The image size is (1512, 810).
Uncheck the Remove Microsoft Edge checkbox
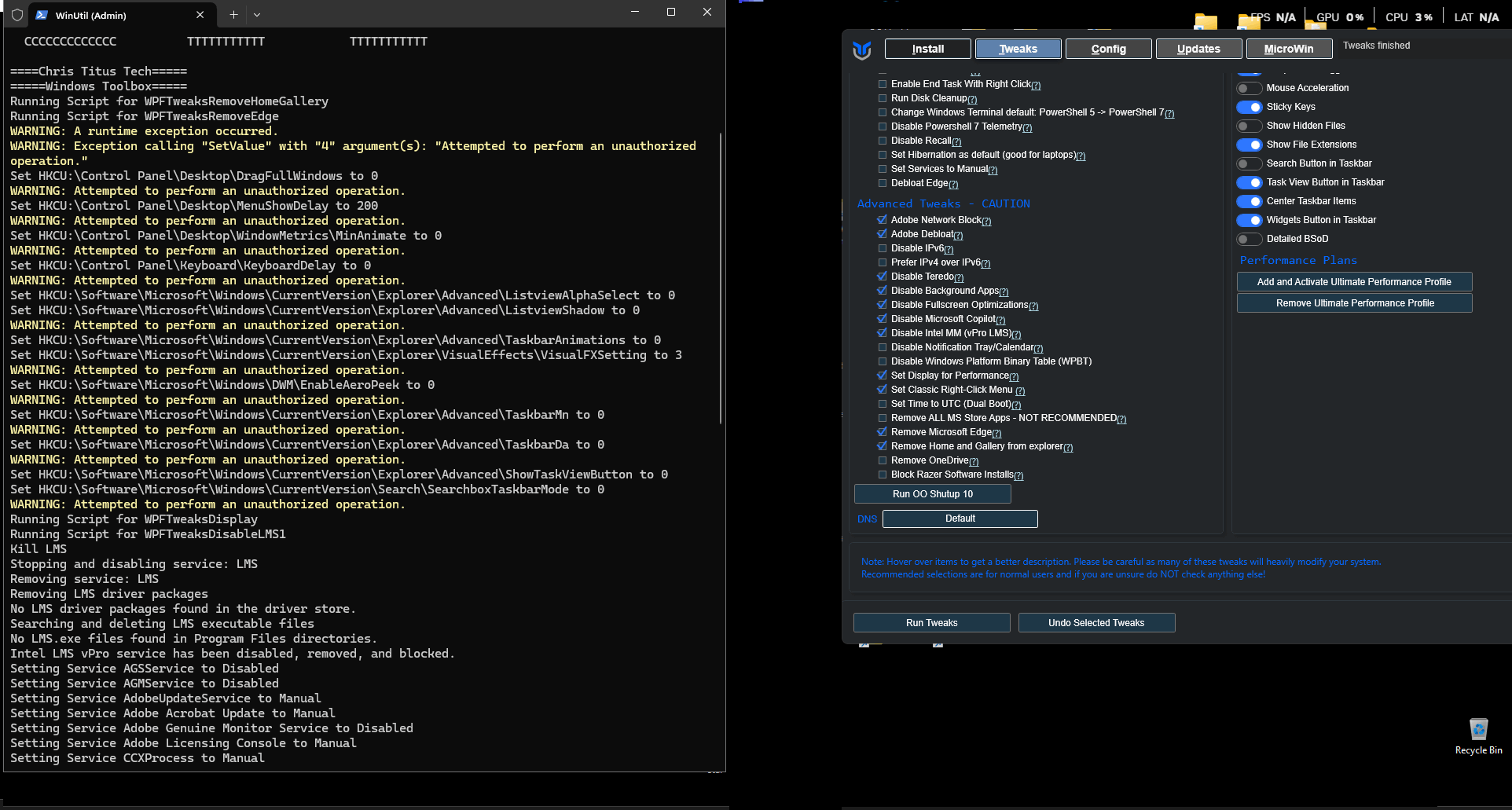[x=883, y=432]
